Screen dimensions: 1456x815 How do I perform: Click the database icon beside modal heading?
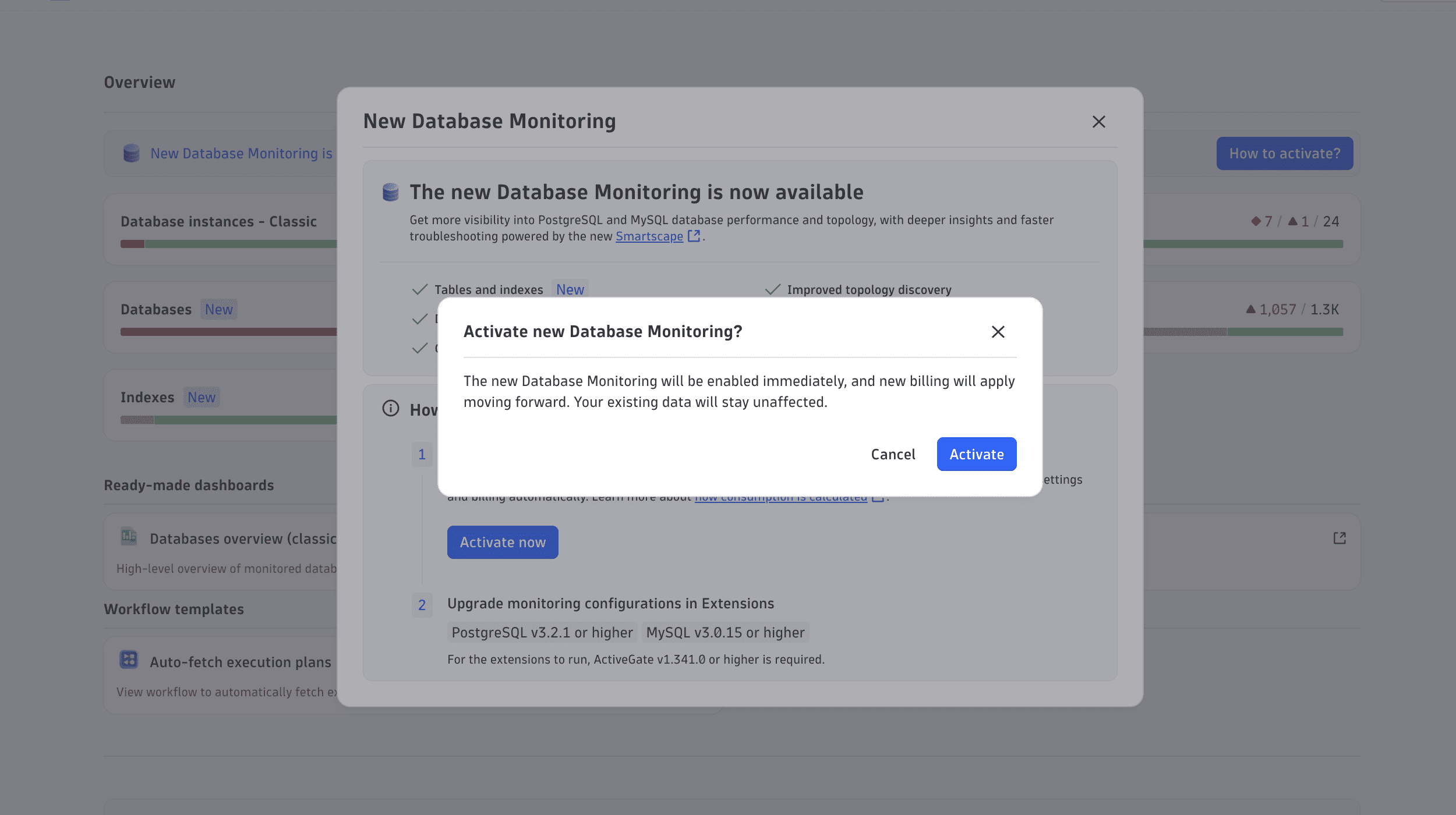tap(390, 192)
